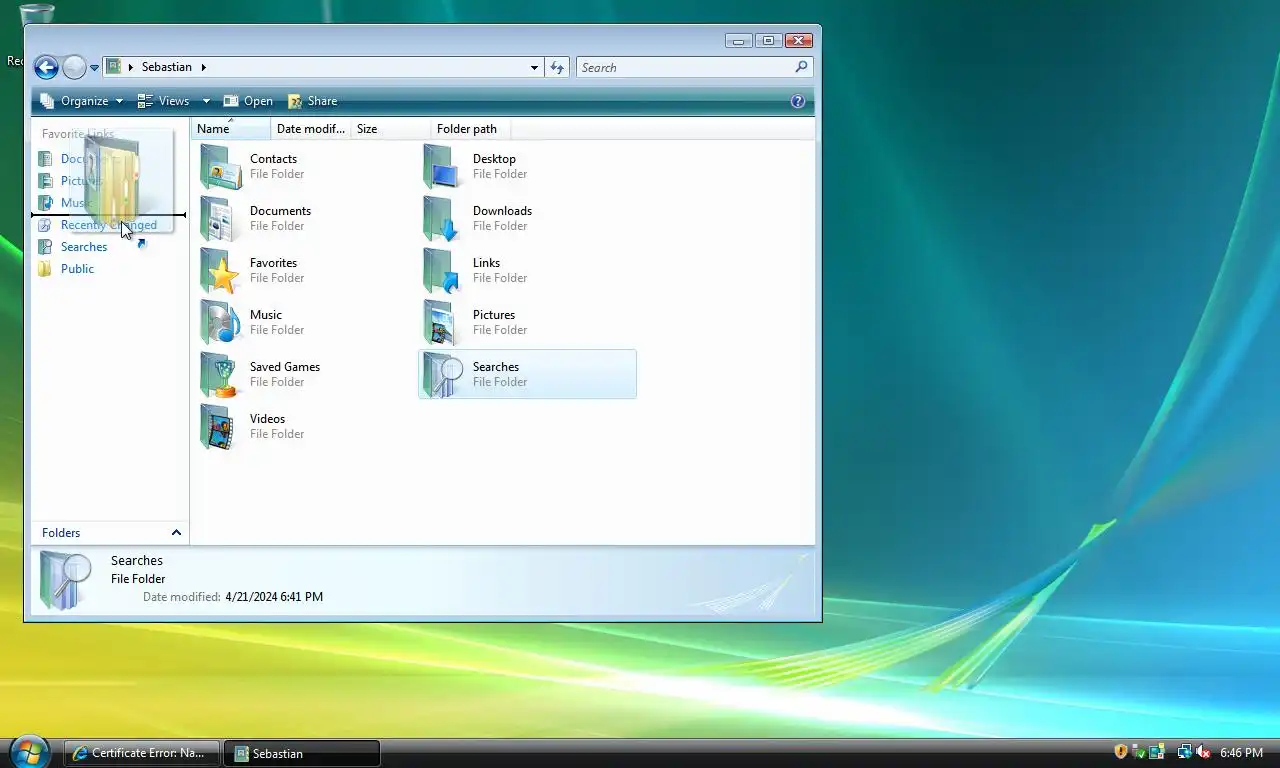Click the greyed-out Forward navigation button
Image resolution: width=1280 pixels, height=768 pixels.
coord(74,67)
